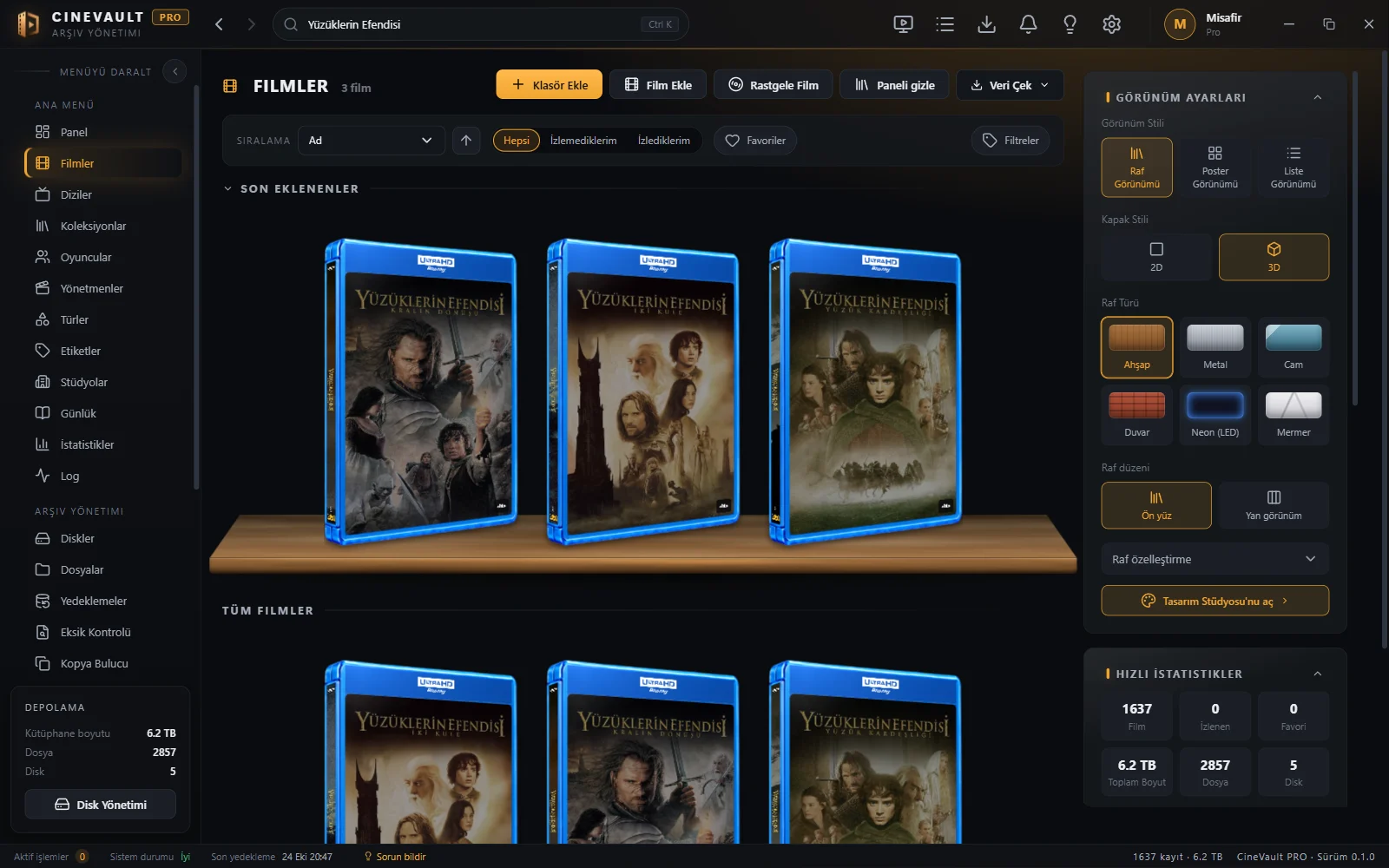Open Panel from the sidebar
The image size is (1389, 868).
coord(104,132)
